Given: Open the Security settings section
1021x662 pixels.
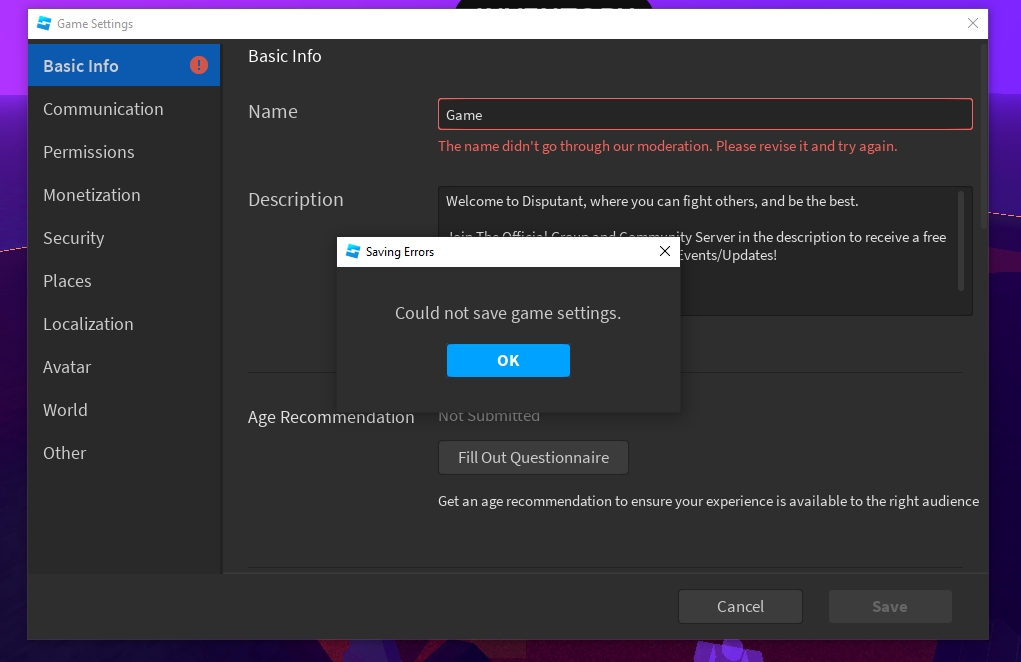Looking at the screenshot, I should 73,238.
